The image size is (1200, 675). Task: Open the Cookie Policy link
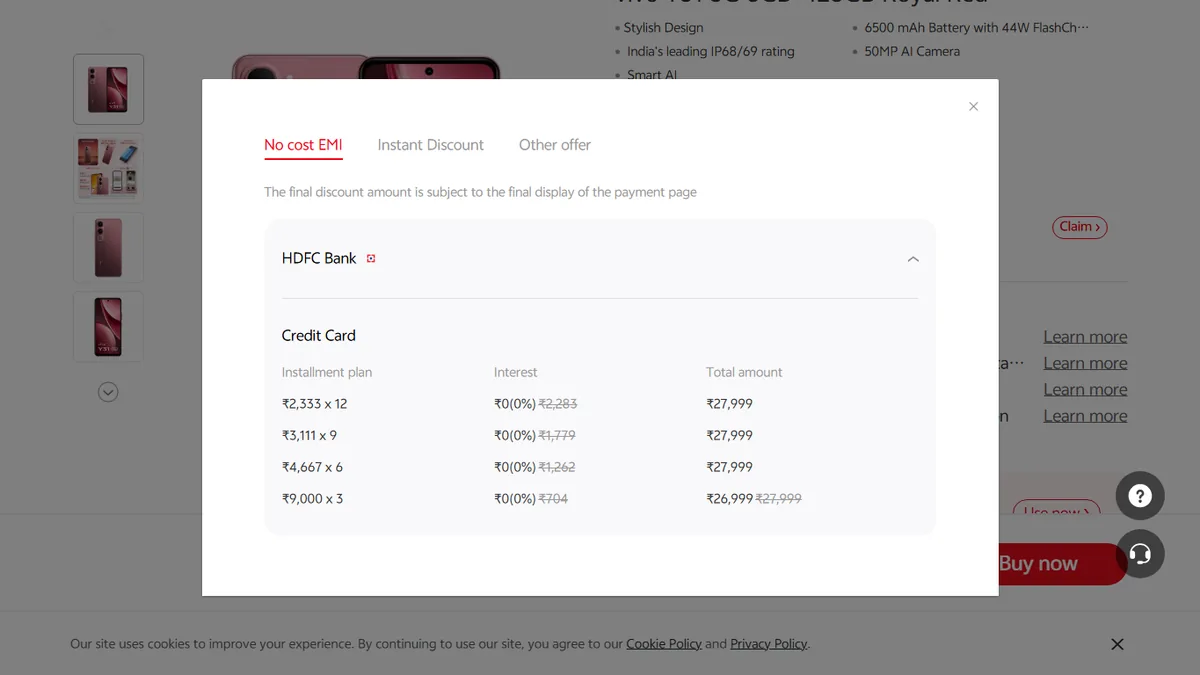[x=664, y=644]
